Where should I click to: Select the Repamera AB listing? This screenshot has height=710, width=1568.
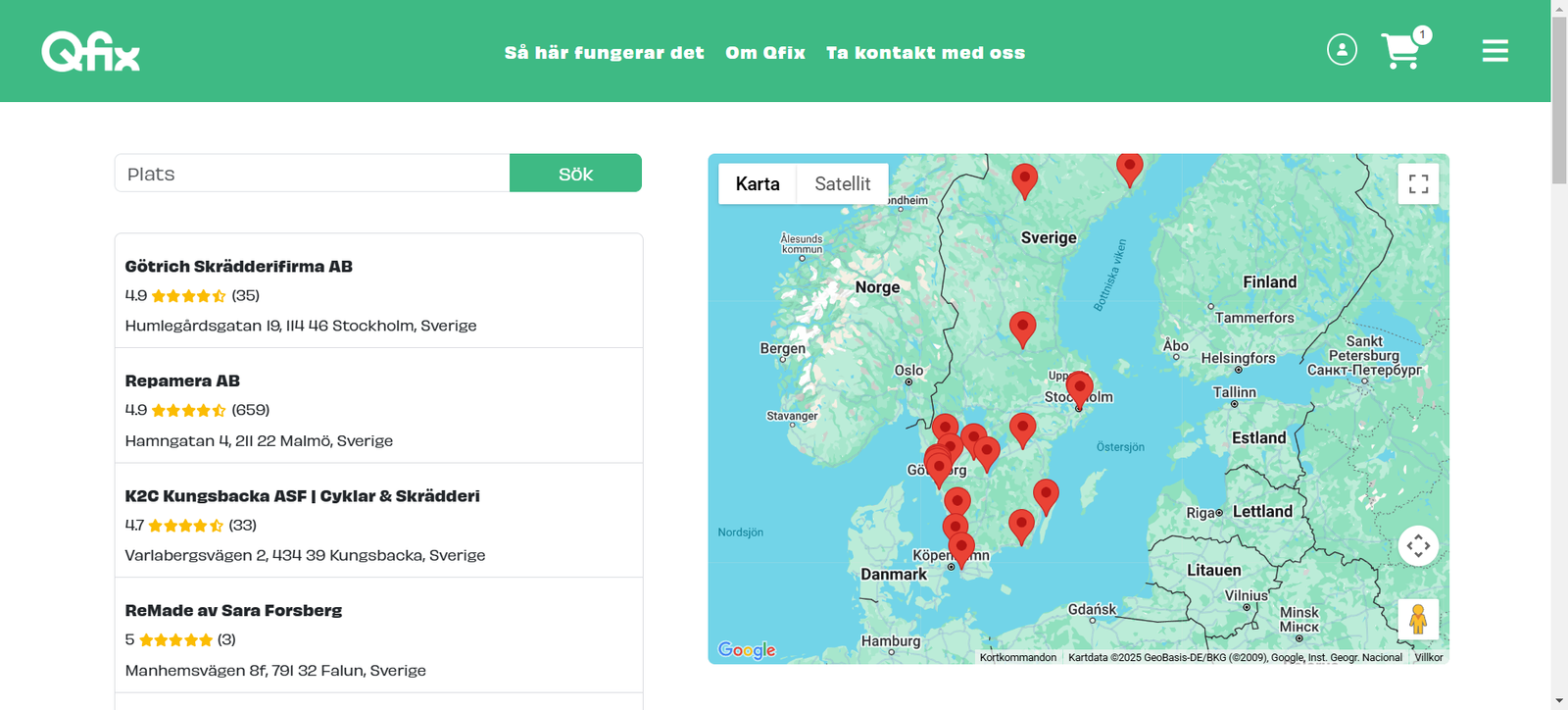tap(182, 381)
